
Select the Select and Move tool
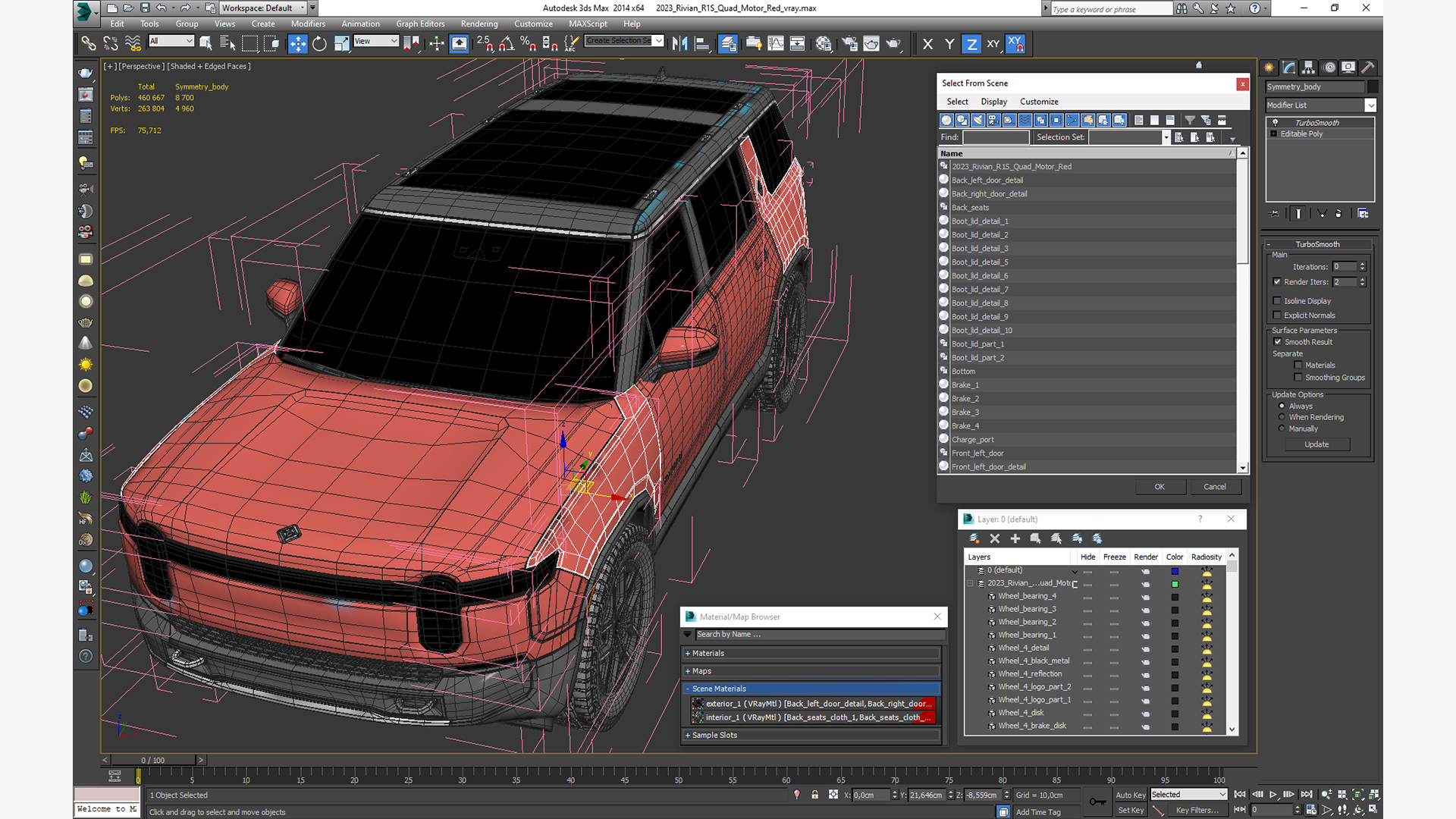point(298,44)
